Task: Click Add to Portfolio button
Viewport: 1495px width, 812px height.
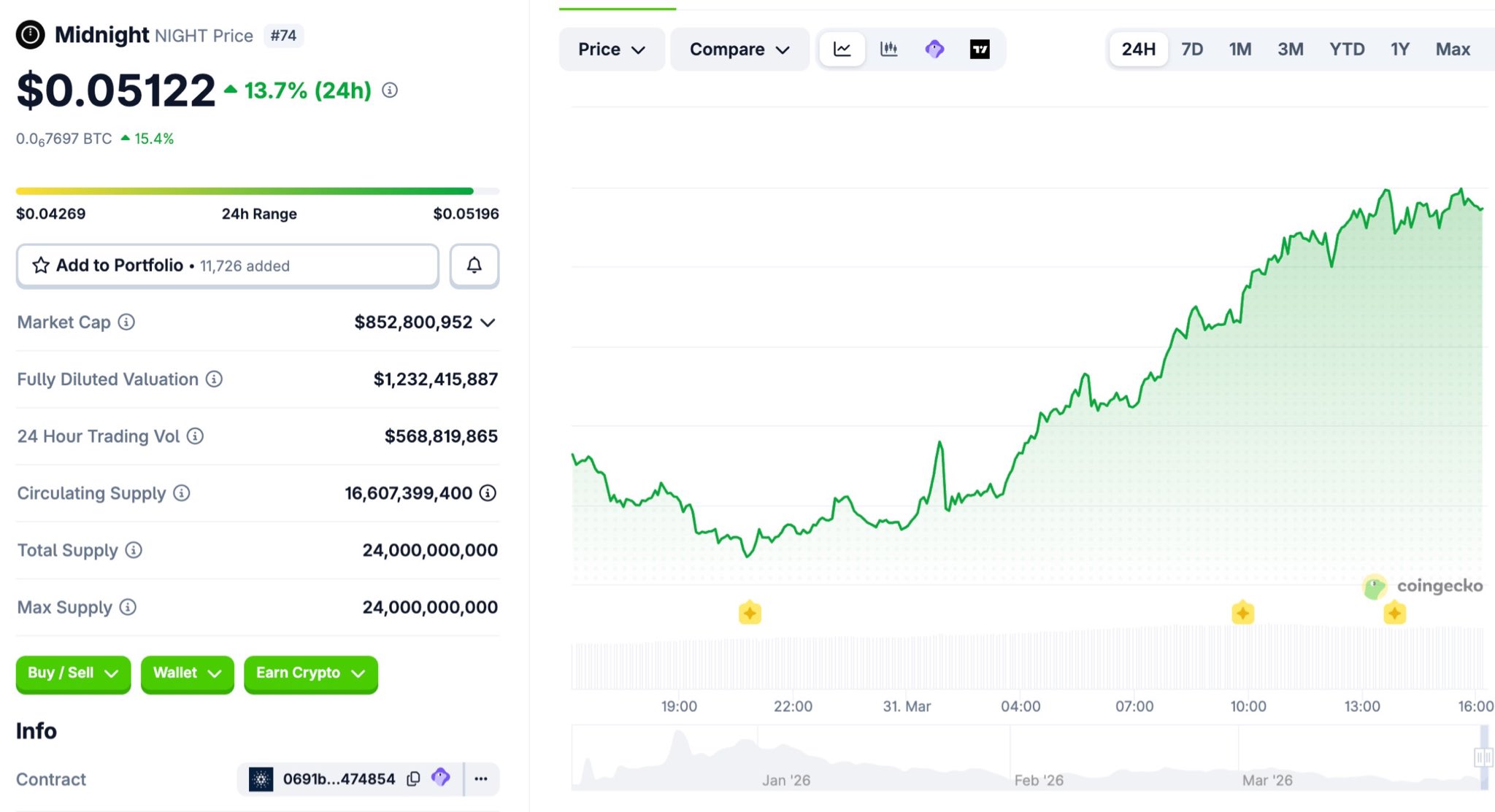Action: click(x=227, y=266)
